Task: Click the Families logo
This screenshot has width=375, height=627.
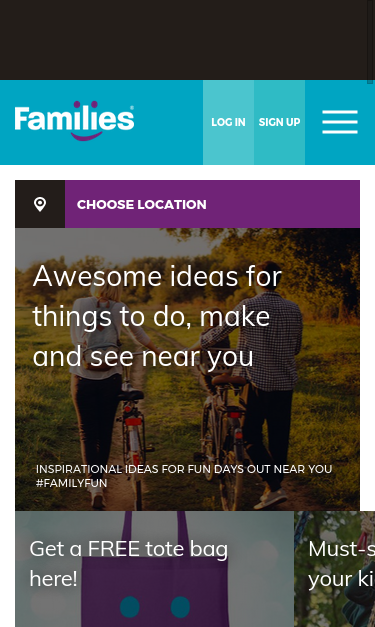Action: tap(74, 121)
